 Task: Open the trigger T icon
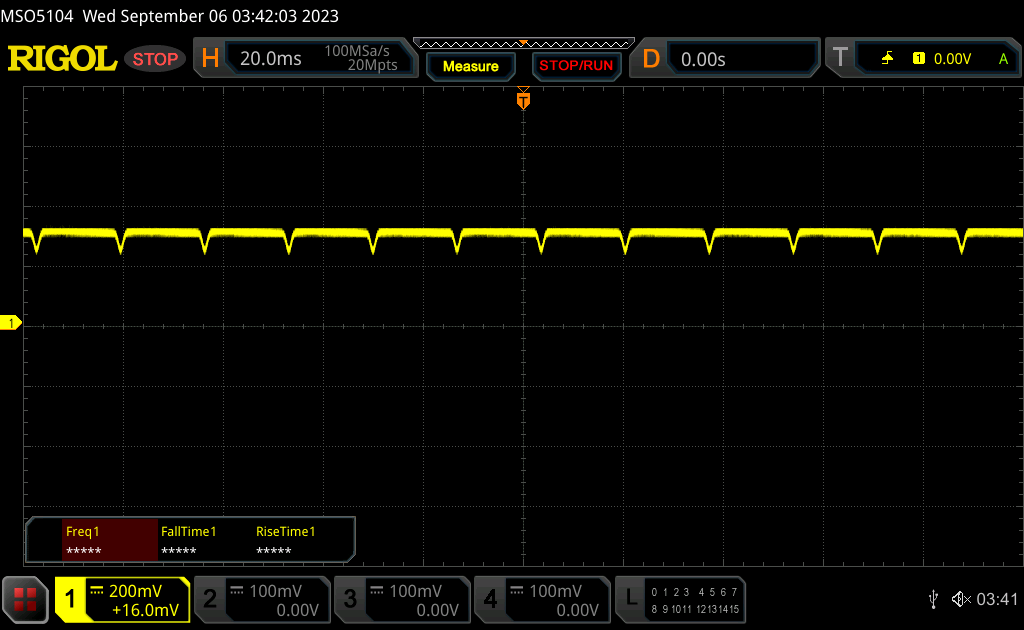tap(840, 58)
